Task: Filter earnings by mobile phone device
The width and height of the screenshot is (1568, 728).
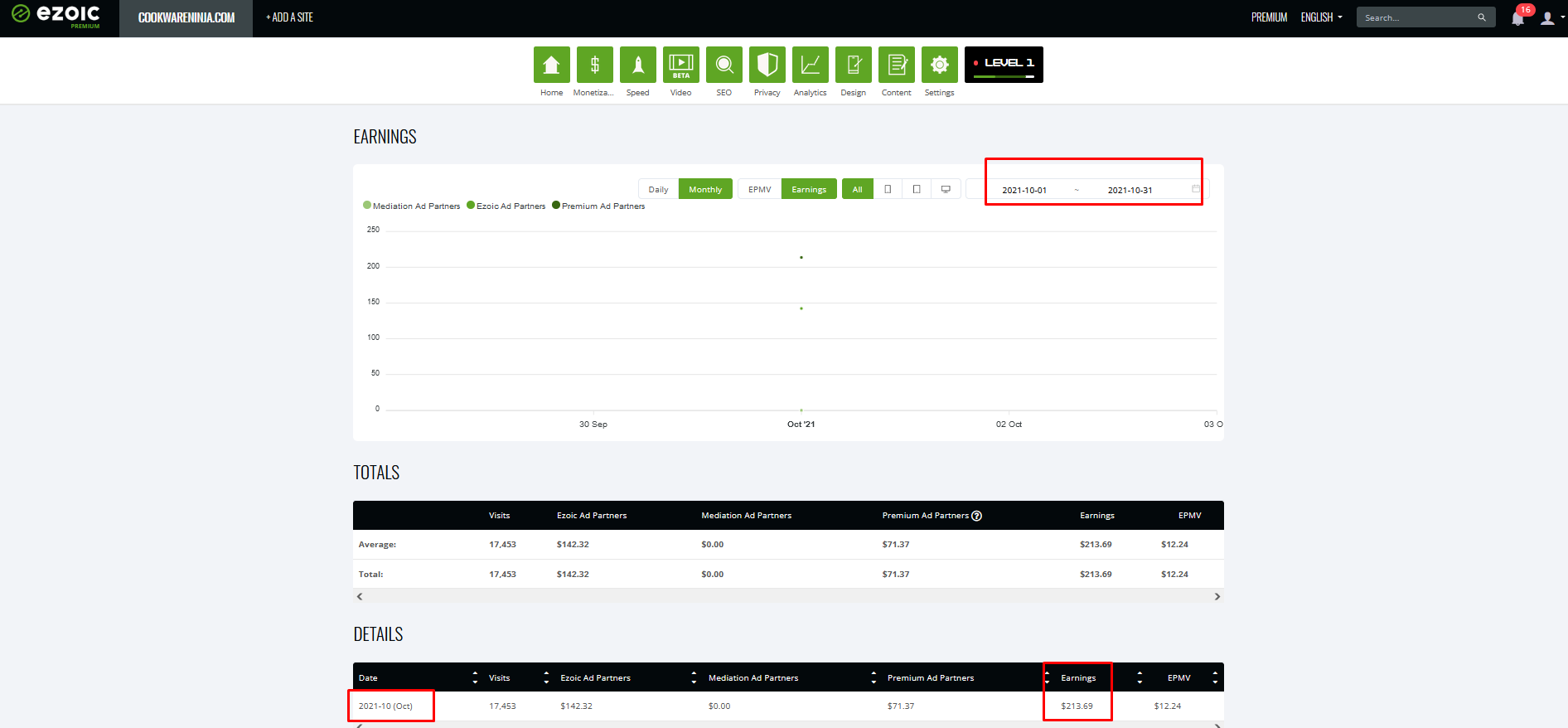Action: point(888,189)
